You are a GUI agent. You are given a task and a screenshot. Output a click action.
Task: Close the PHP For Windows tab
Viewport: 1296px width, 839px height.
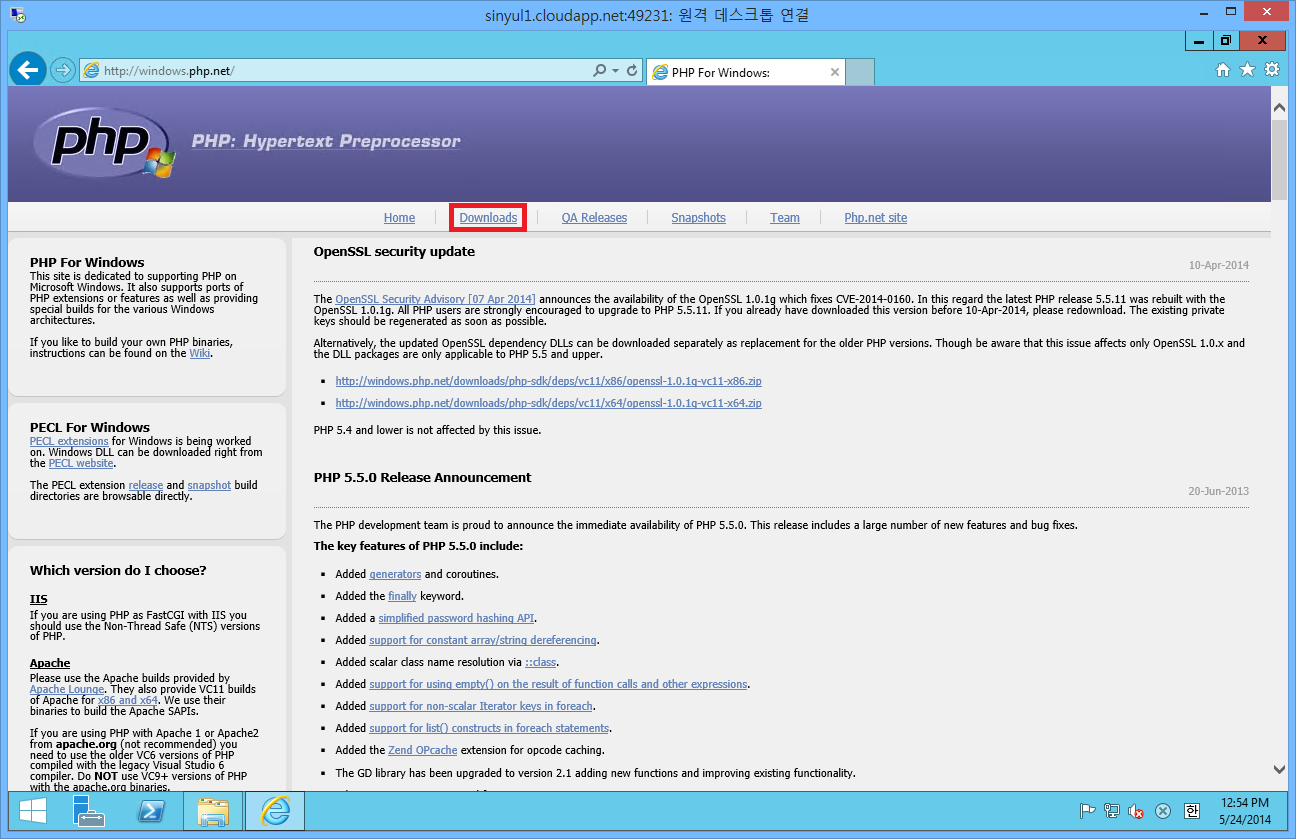[835, 72]
